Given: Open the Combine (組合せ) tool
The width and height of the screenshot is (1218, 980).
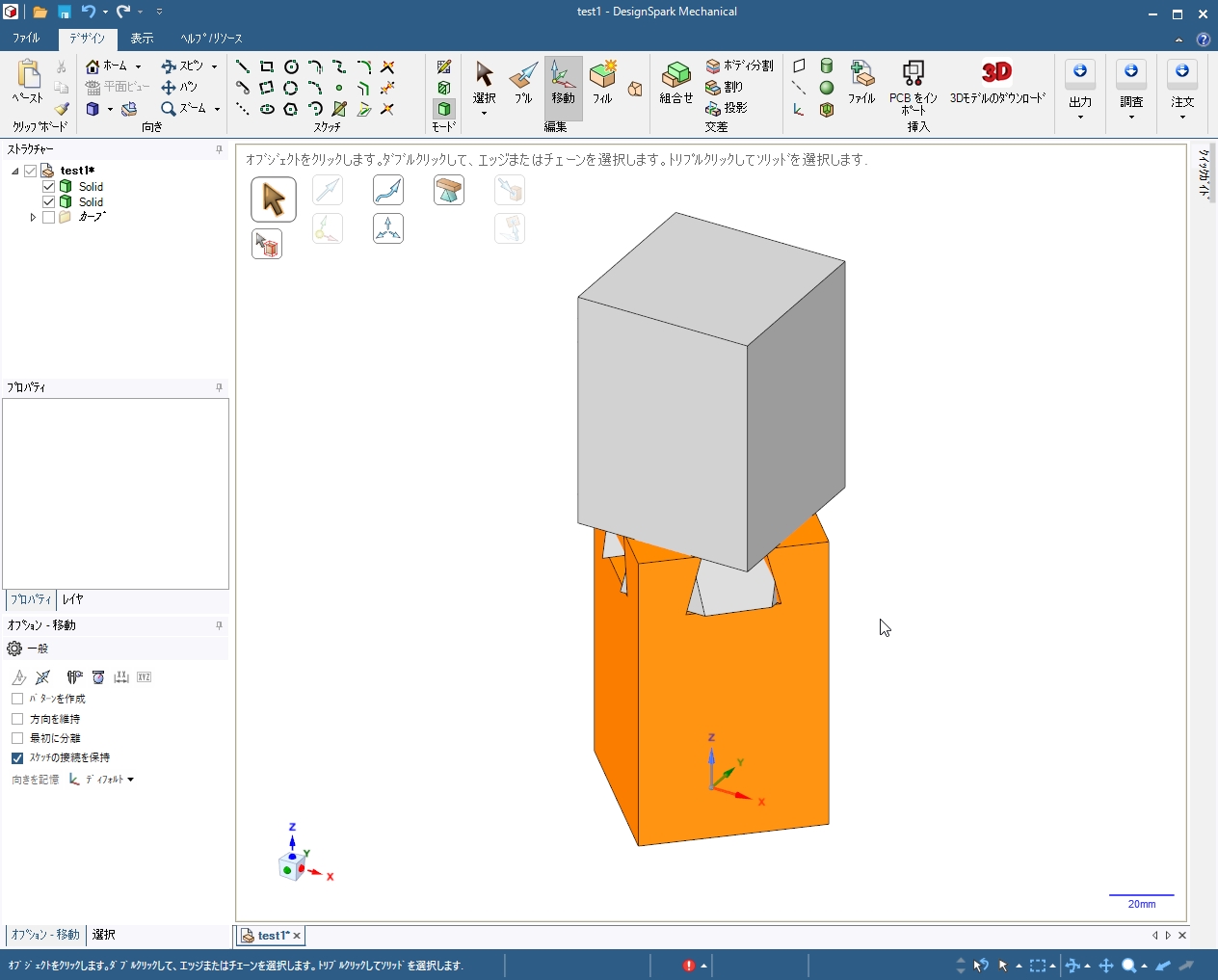Looking at the screenshot, I should [676, 82].
